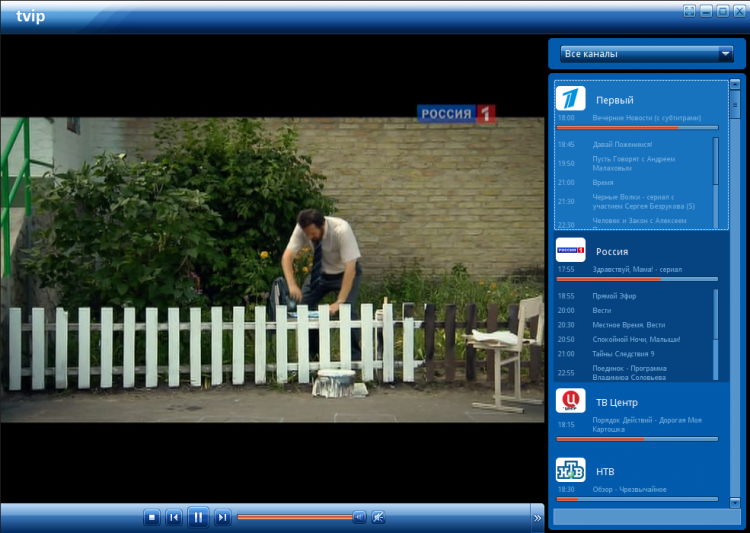Click the video playback area
750x533 pixels.
(272, 269)
